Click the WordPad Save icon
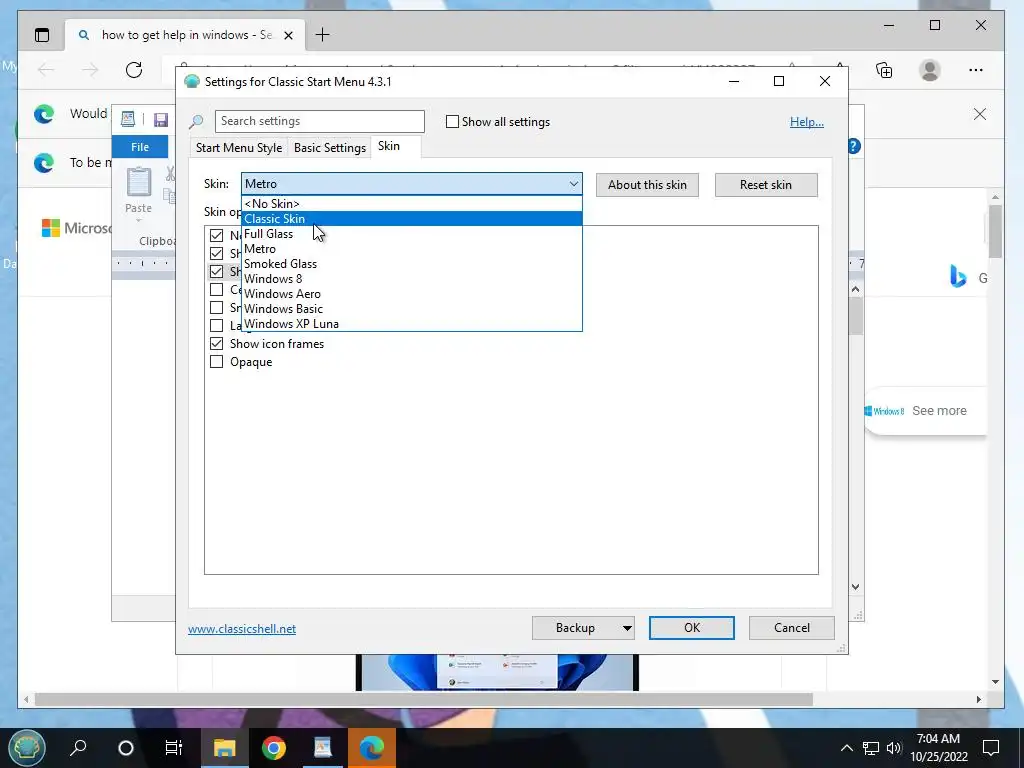Viewport: 1024px width, 768px height. tap(161, 120)
